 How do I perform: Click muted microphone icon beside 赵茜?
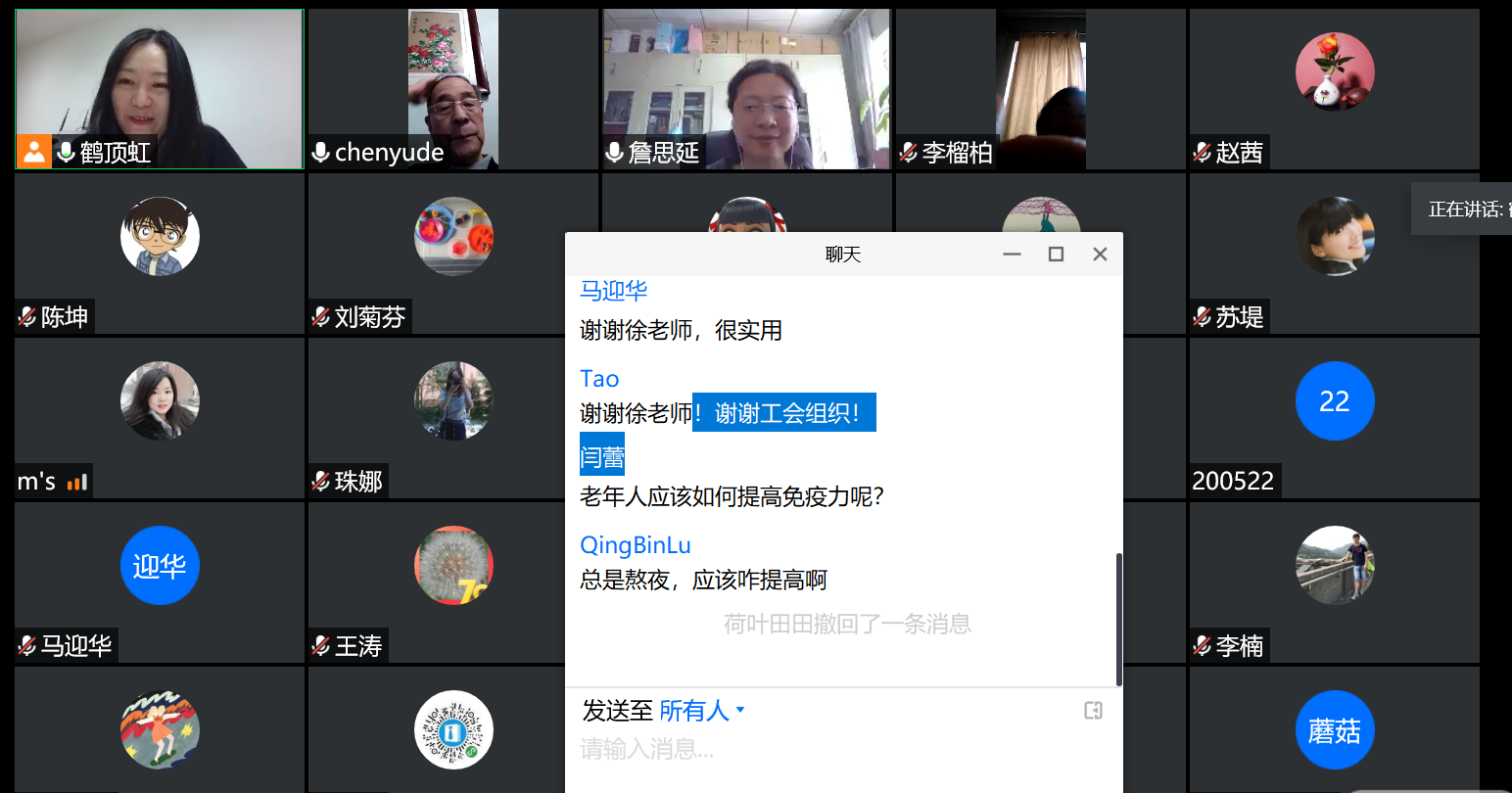(x=1202, y=152)
